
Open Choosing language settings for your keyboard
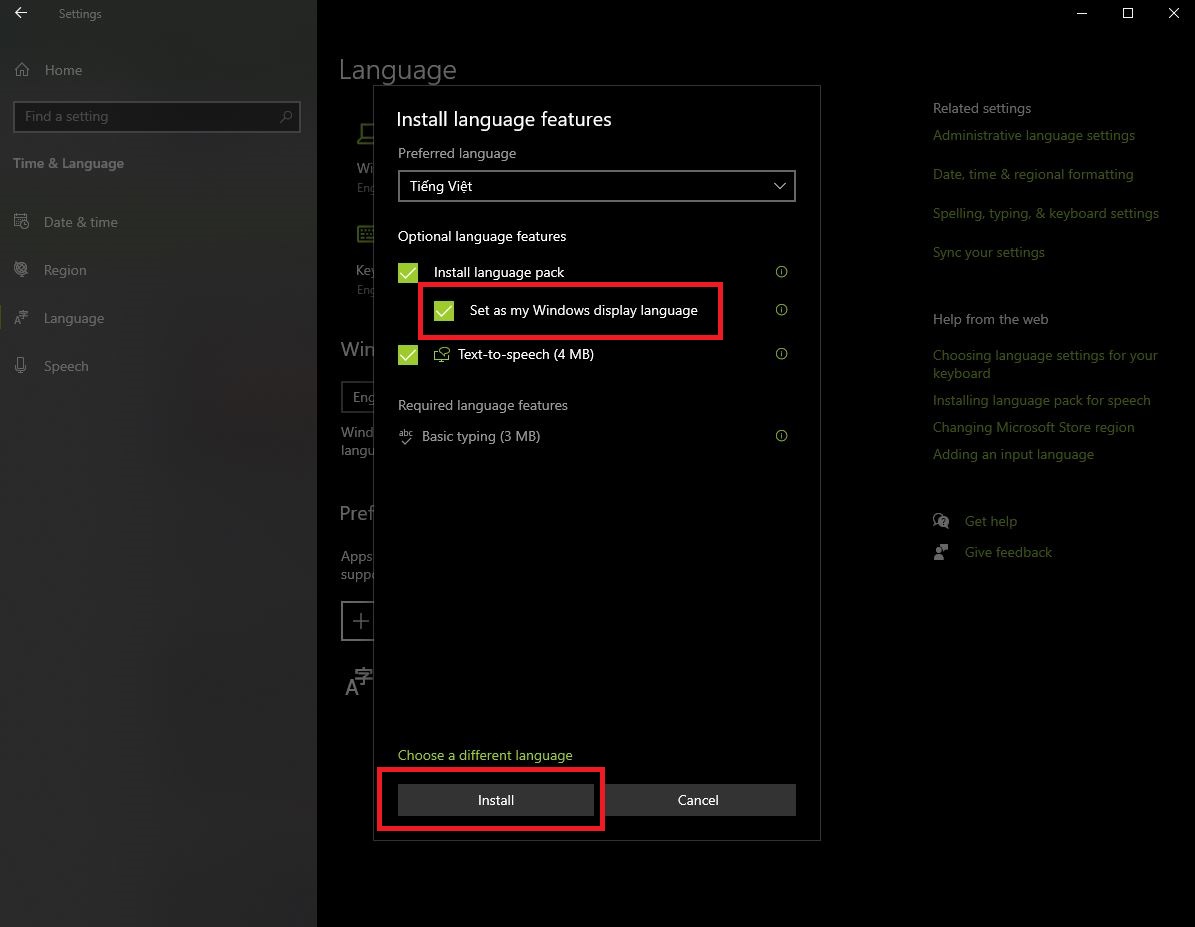(1045, 364)
